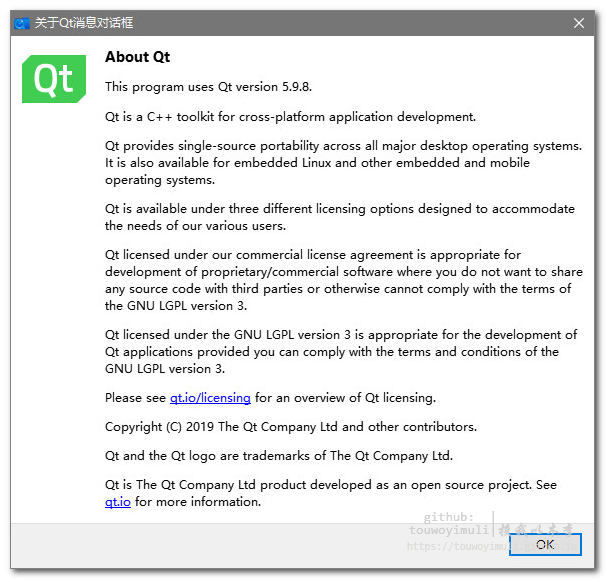Click the 'Qt licensed under the GNU LGPL' paragraph
This screenshot has width=606, height=580.
point(341,352)
